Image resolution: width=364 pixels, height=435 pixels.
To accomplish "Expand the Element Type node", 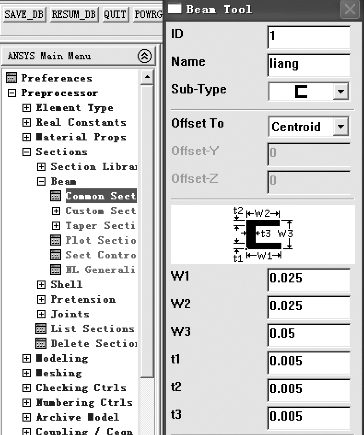I will [x=27, y=108].
